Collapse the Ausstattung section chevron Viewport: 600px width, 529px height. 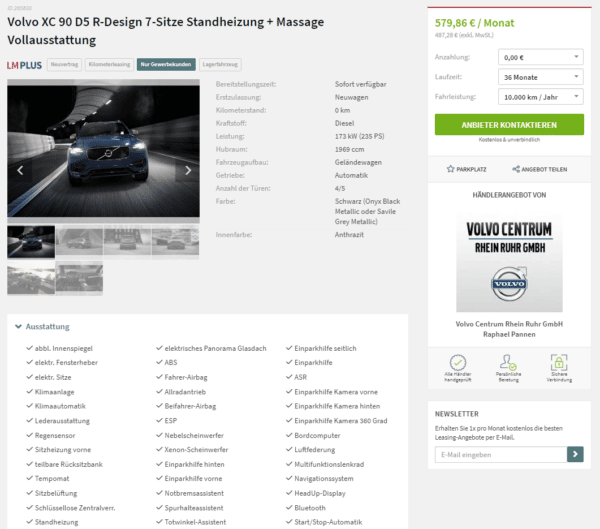(18, 327)
